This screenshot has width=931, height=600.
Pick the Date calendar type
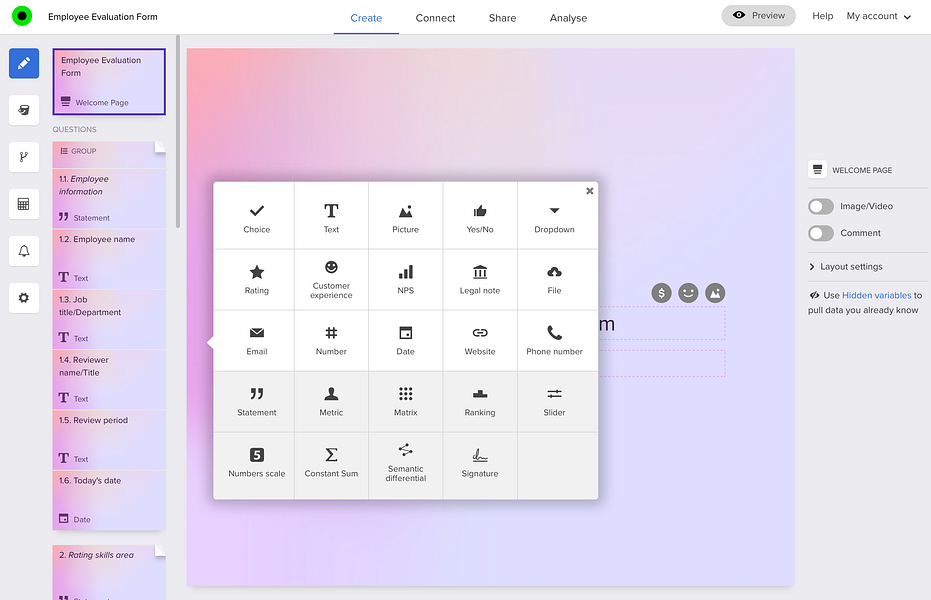click(x=406, y=341)
